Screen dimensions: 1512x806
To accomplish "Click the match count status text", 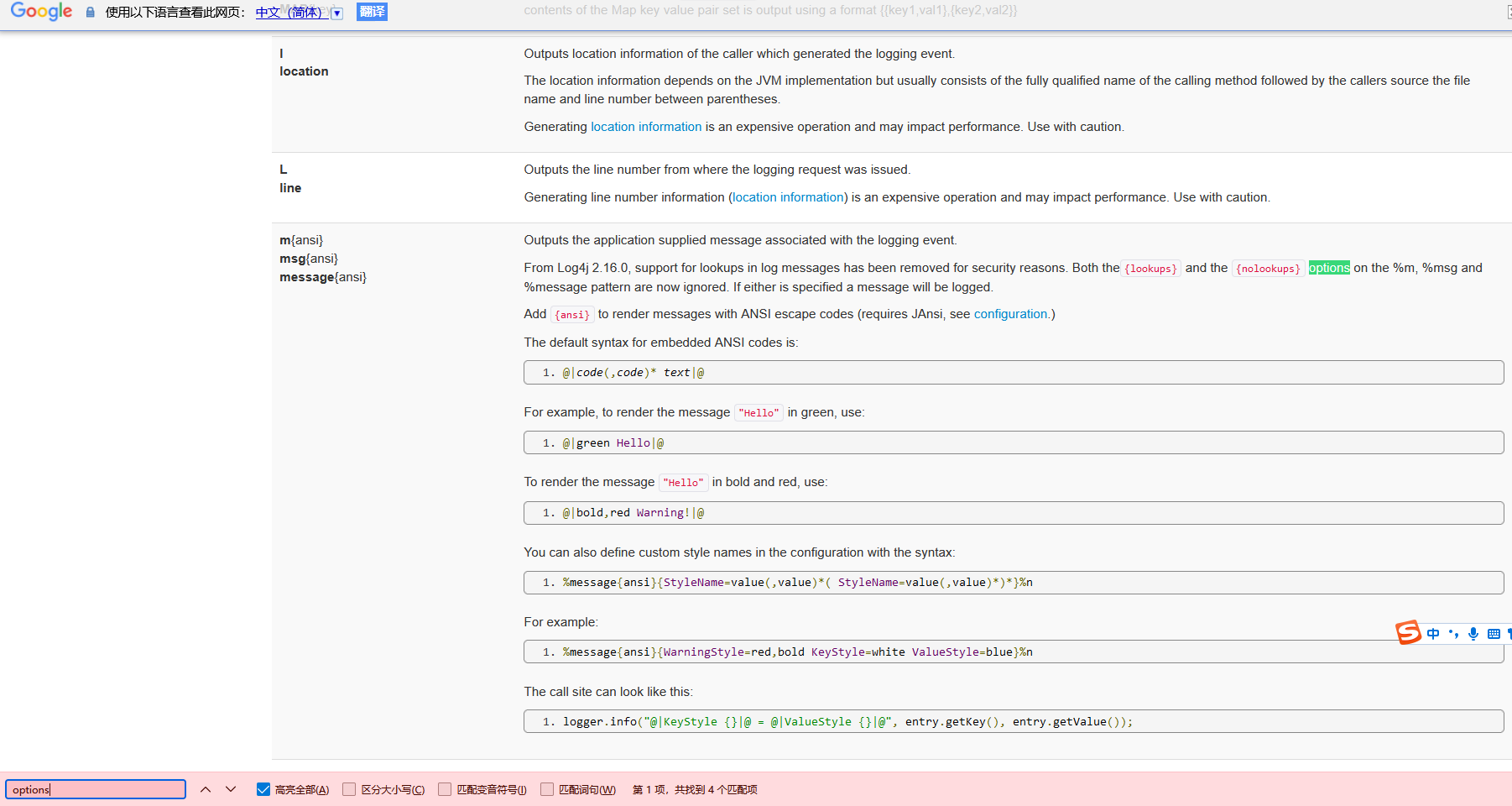I will pos(695,789).
